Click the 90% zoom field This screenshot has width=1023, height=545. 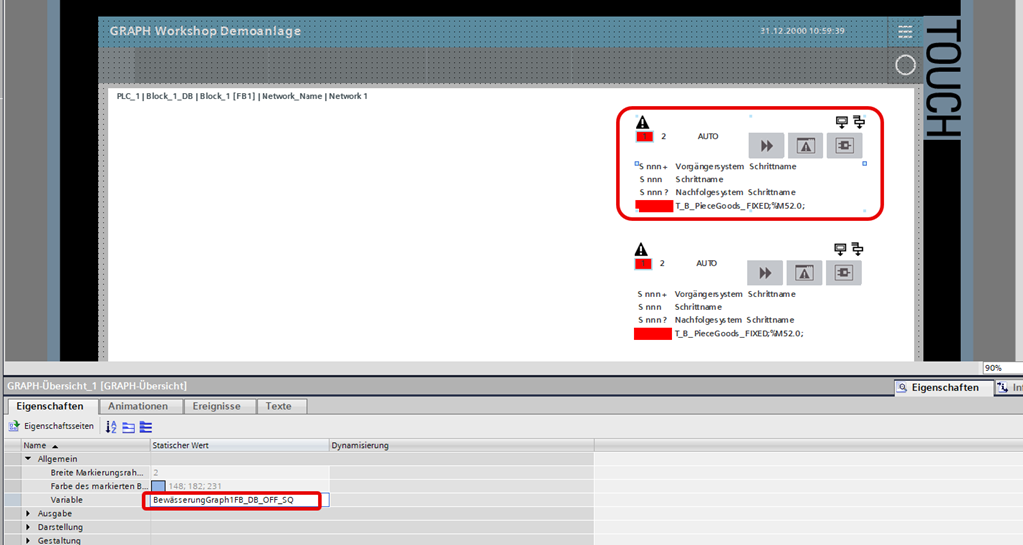[x=1002, y=368]
